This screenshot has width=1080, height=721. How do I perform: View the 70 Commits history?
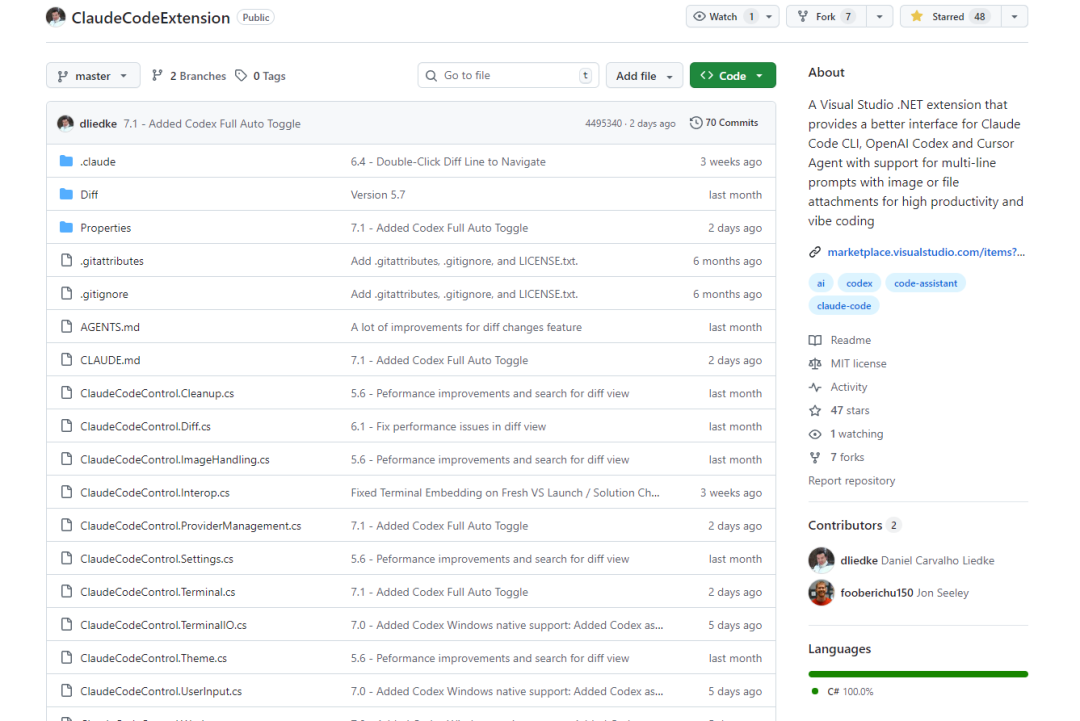724,123
